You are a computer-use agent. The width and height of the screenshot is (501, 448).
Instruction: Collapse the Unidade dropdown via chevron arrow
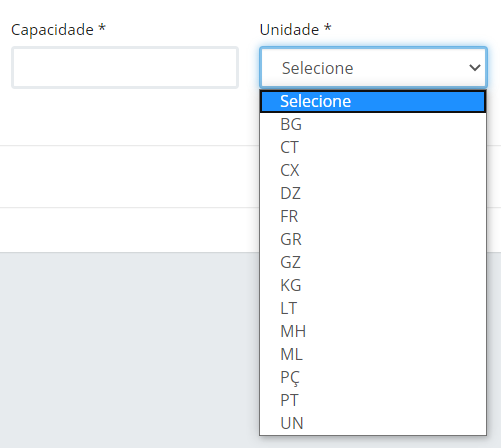coord(475,68)
